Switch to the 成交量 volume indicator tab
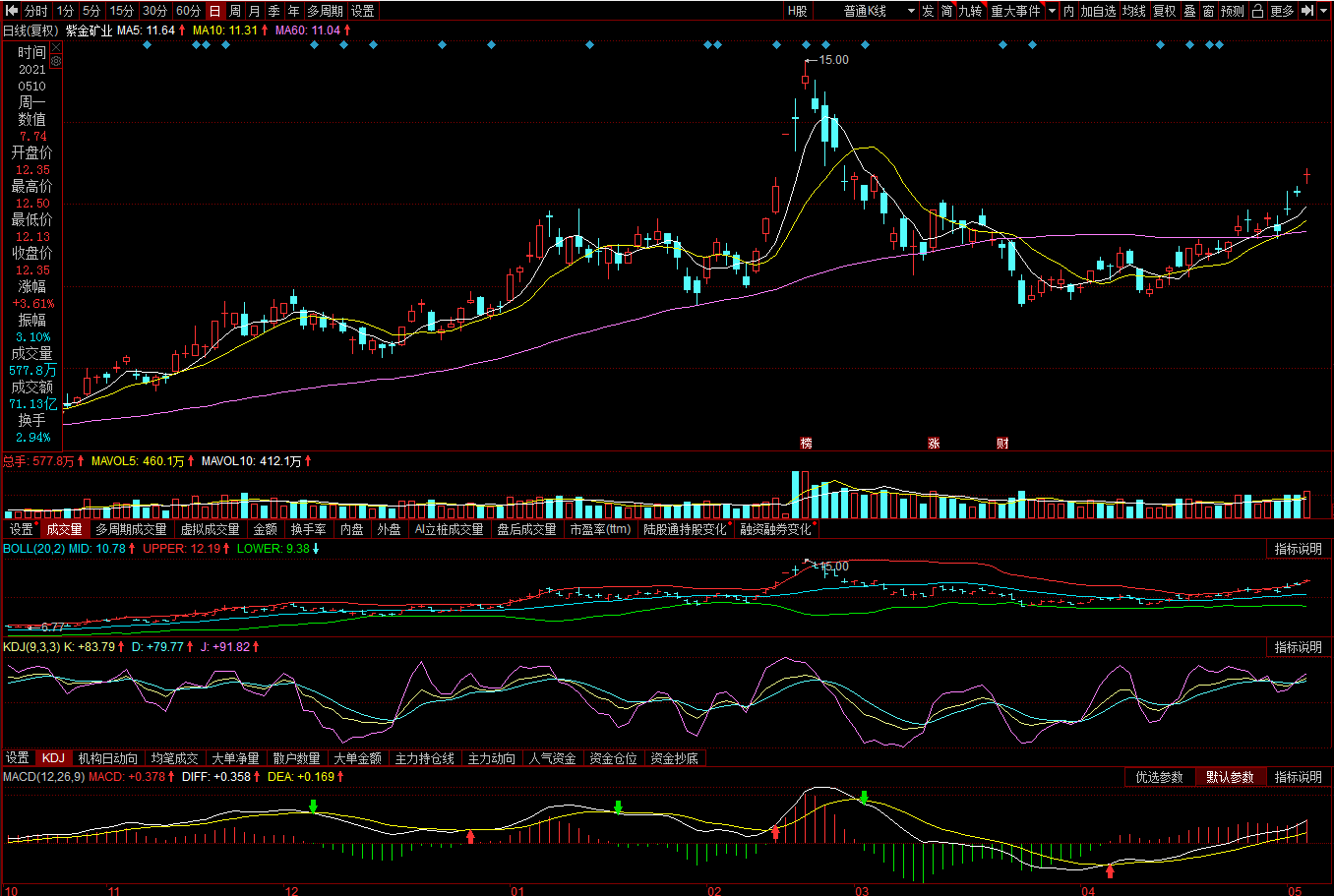The height and width of the screenshot is (896, 1334). [x=64, y=529]
